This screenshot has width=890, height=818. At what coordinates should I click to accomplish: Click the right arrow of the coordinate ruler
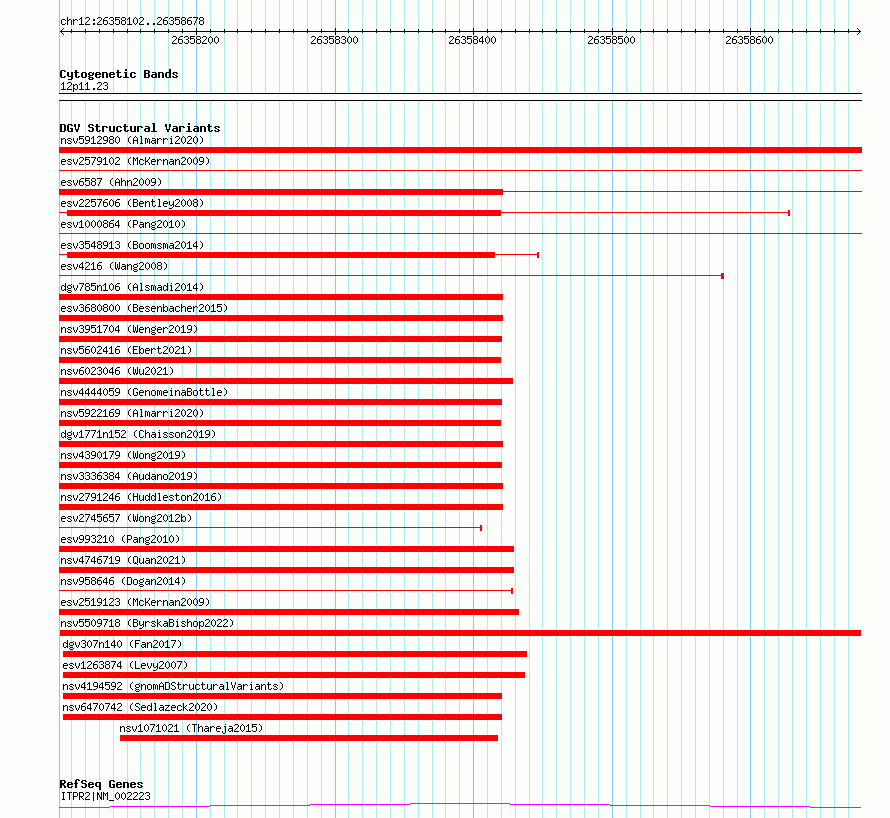pyautogui.click(x=859, y=31)
